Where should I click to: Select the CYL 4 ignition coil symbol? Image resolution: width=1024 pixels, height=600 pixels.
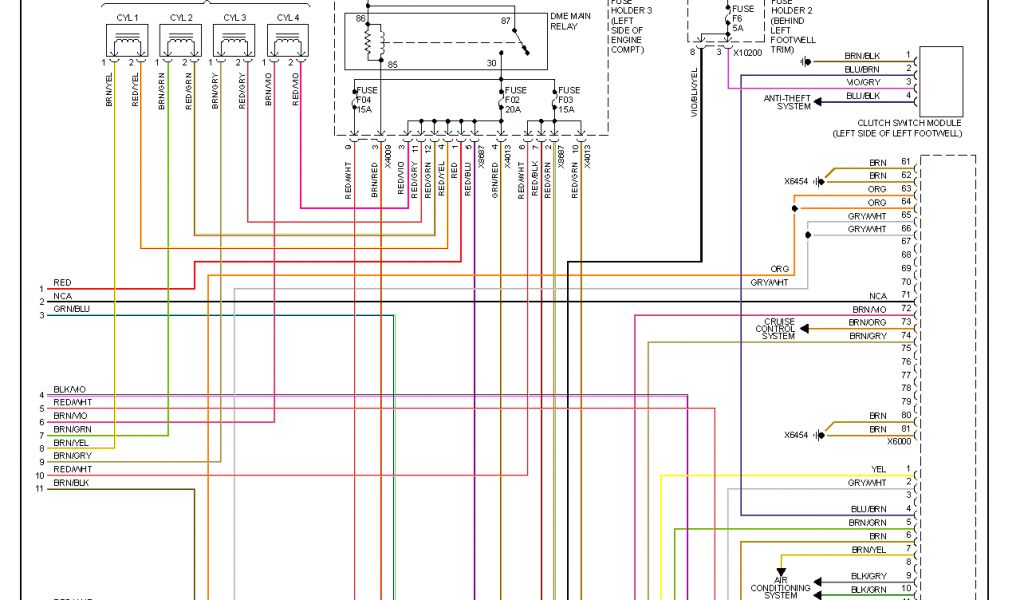tap(287, 44)
